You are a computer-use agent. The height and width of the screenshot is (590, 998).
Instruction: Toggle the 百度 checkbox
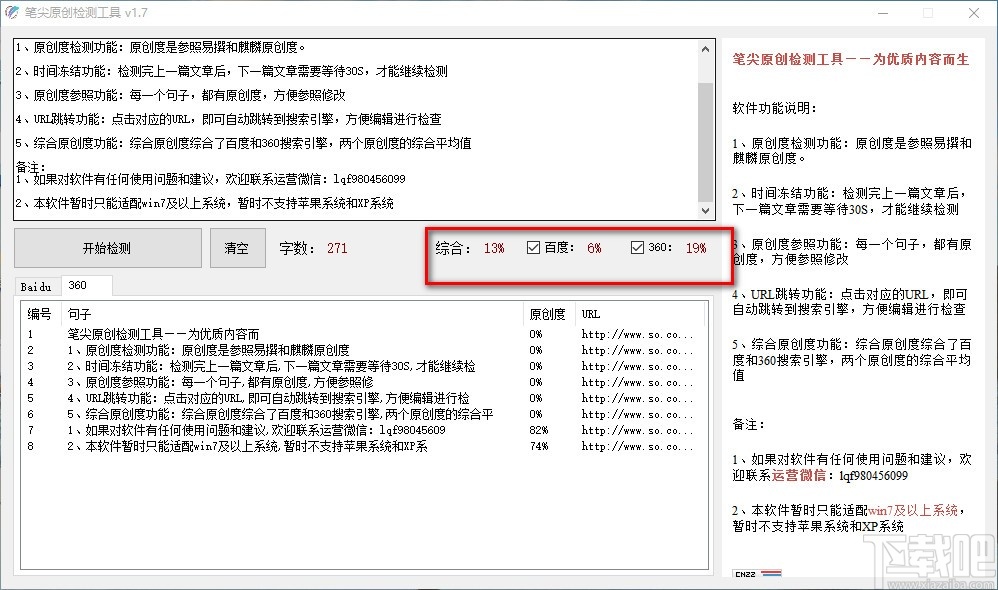tap(533, 248)
